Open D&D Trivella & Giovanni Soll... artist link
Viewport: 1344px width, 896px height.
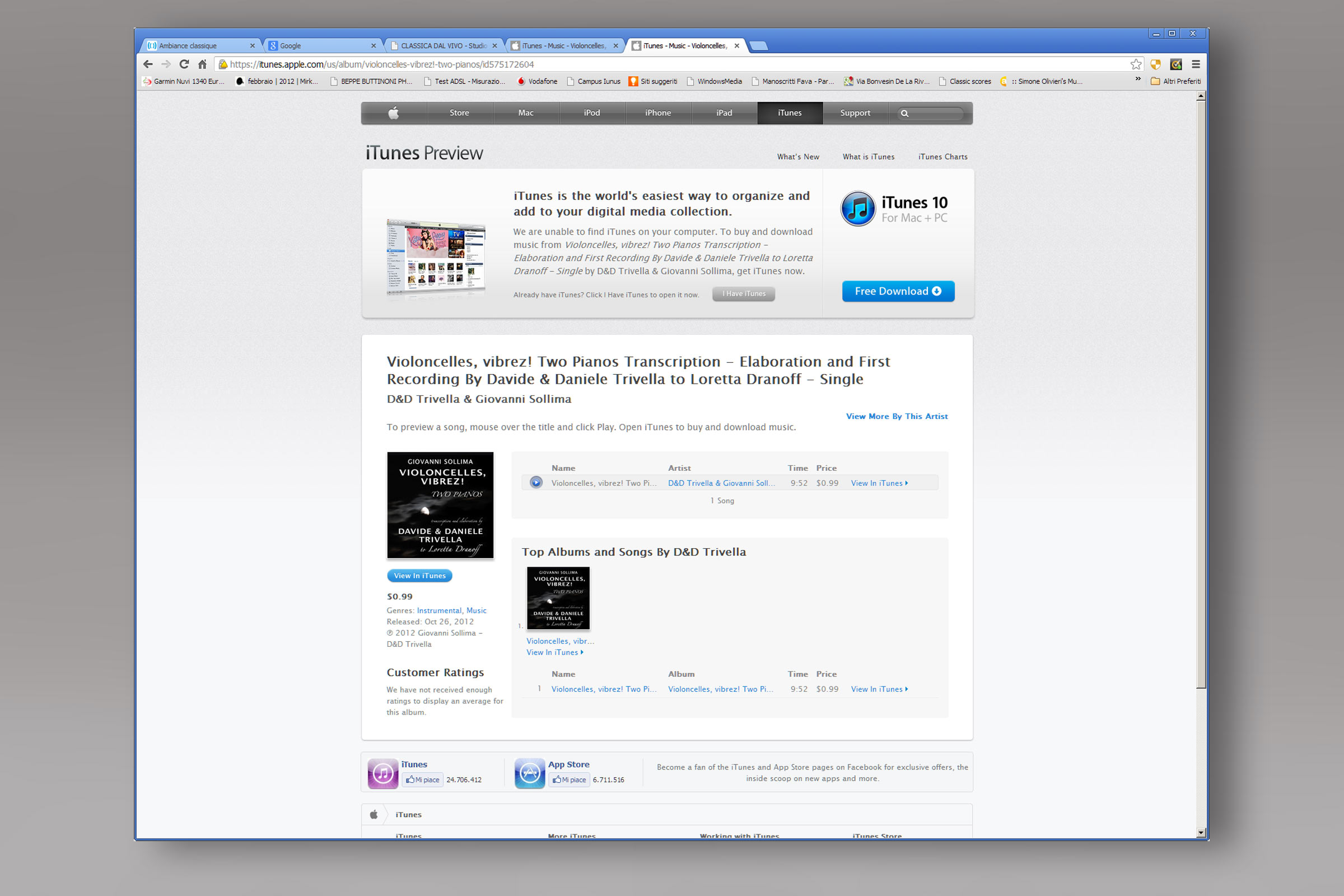[x=721, y=483]
